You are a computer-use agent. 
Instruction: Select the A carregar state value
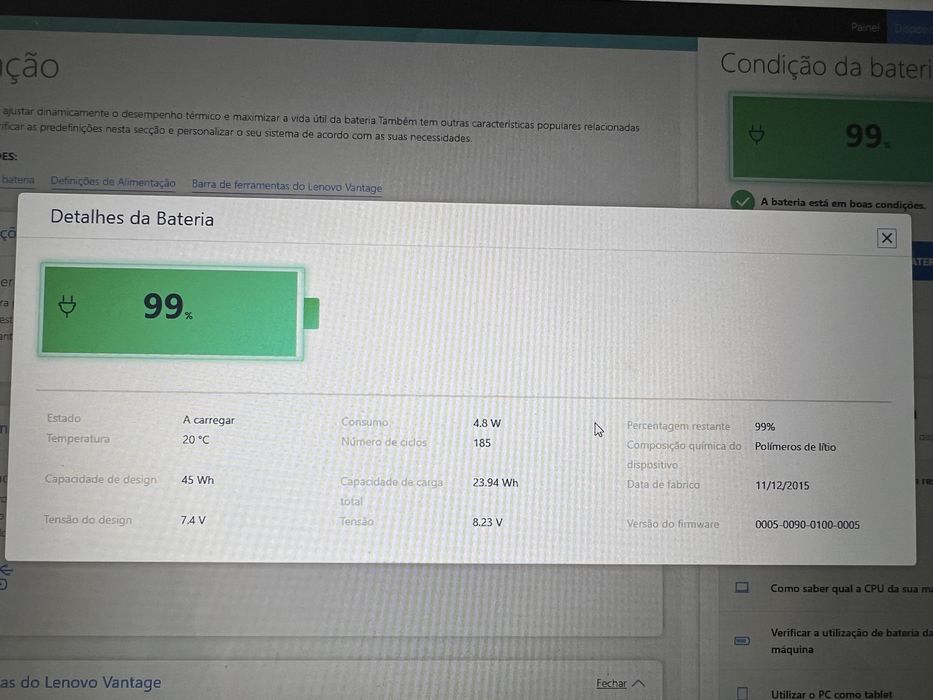point(208,420)
